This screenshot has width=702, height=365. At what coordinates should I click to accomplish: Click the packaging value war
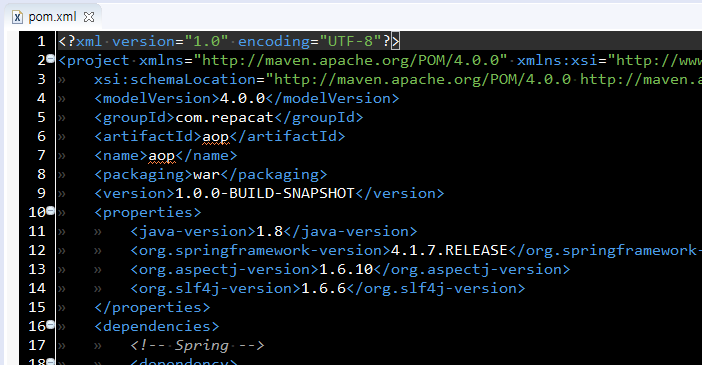(x=206, y=175)
